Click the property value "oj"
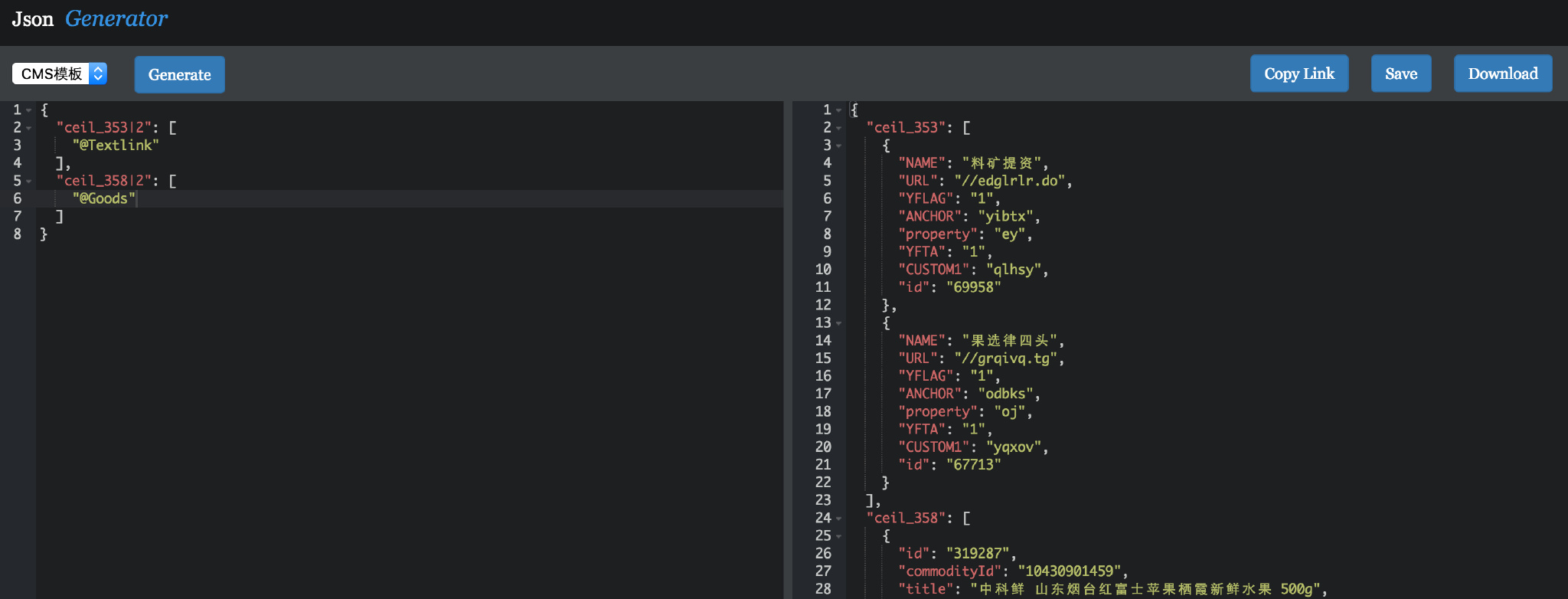The height and width of the screenshot is (599, 1568). [x=1010, y=411]
